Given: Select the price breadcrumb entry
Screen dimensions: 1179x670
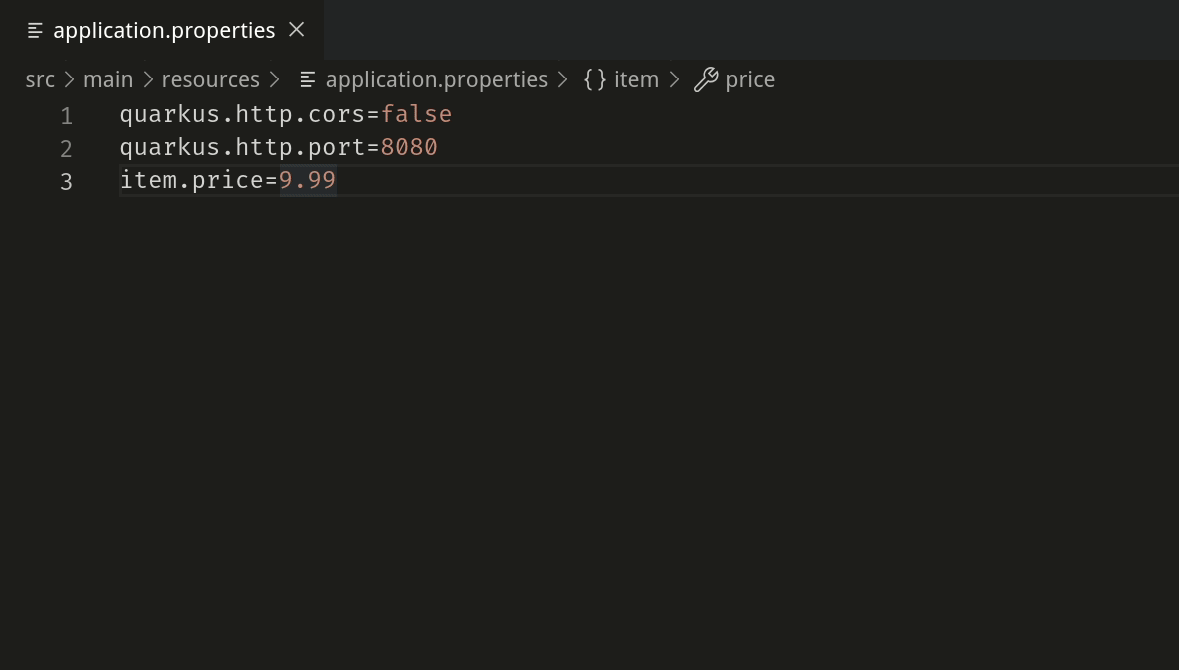Looking at the screenshot, I should click(750, 80).
